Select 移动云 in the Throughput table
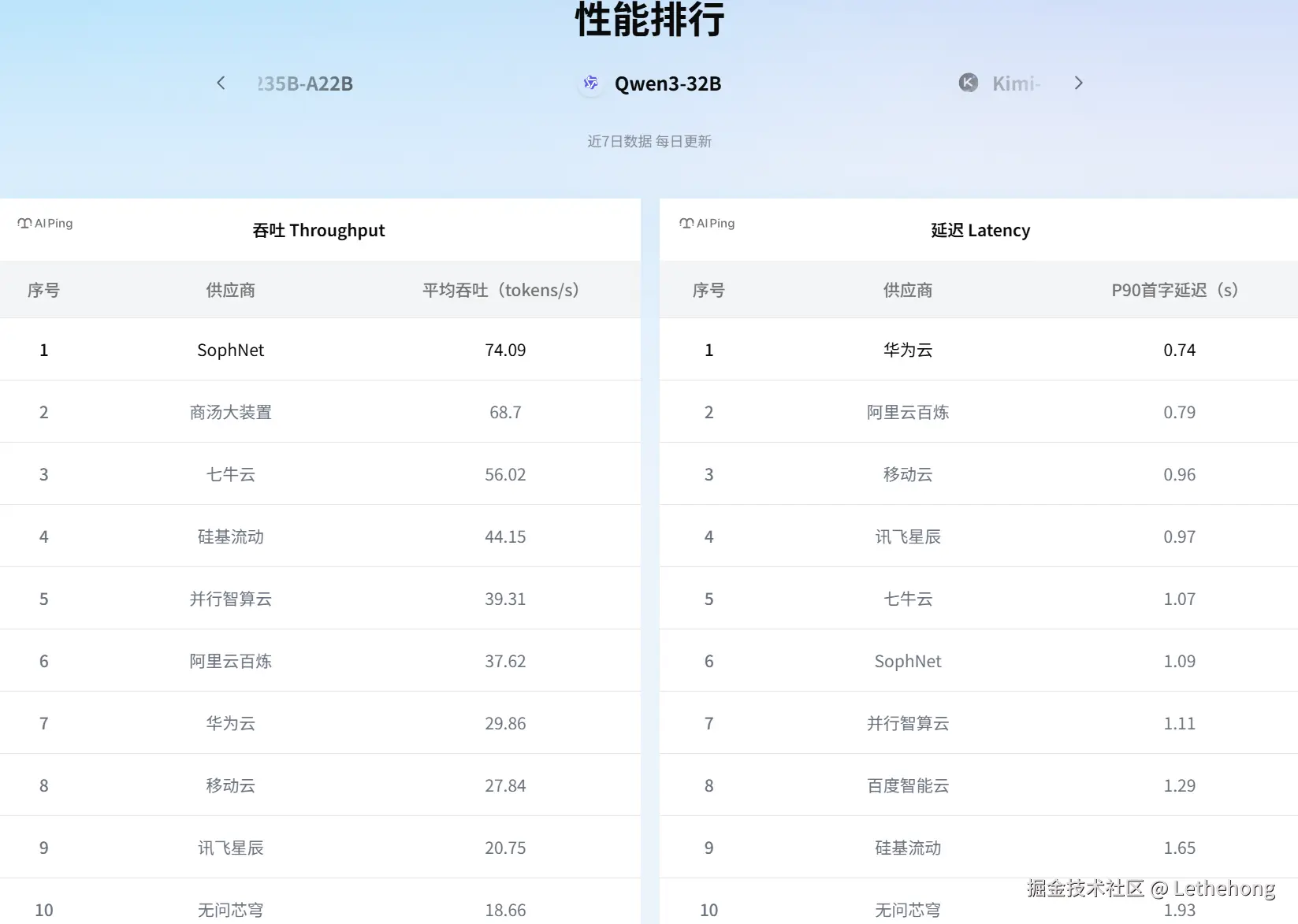This screenshot has width=1298, height=924. click(x=231, y=785)
